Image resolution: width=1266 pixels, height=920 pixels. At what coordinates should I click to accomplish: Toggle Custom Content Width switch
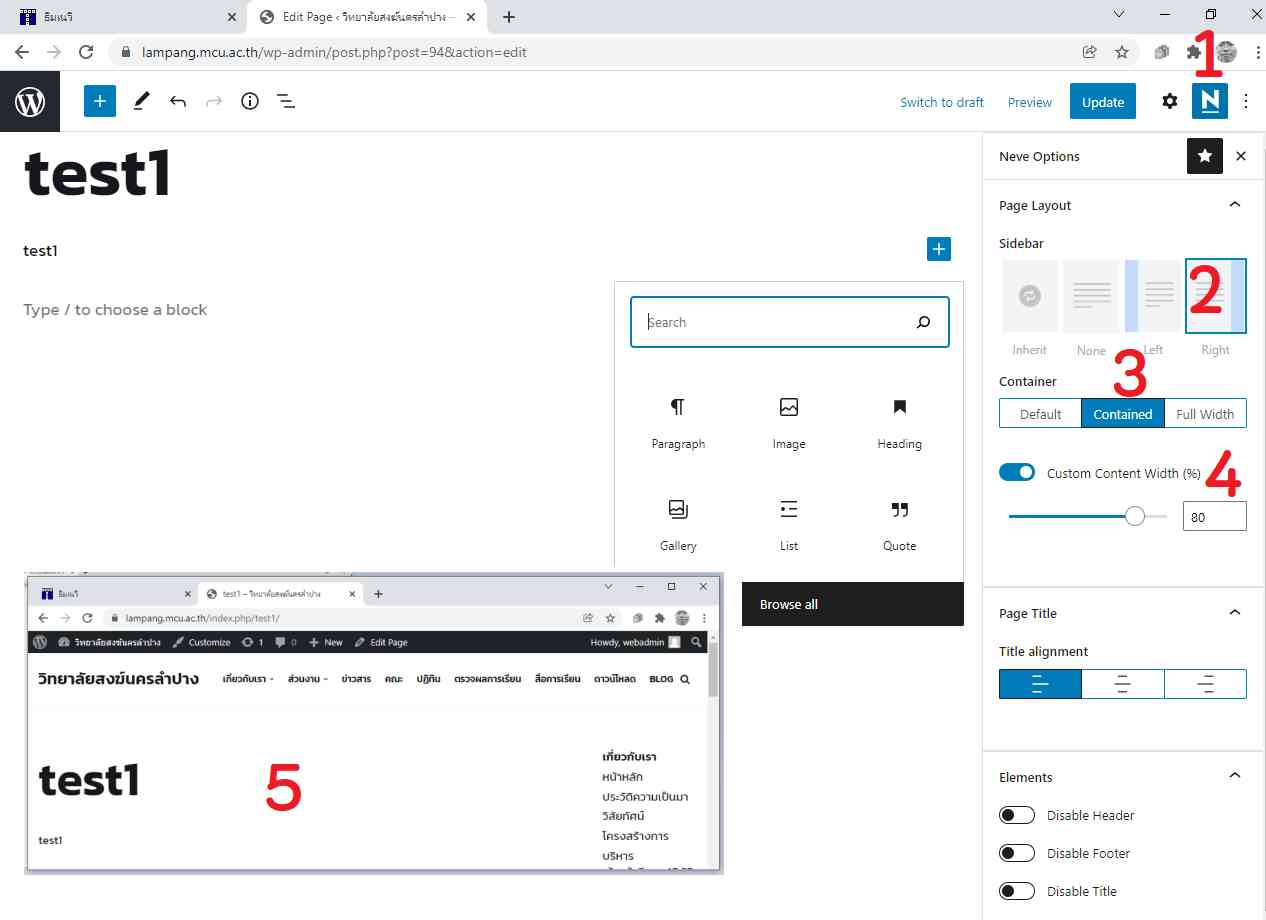click(1017, 473)
